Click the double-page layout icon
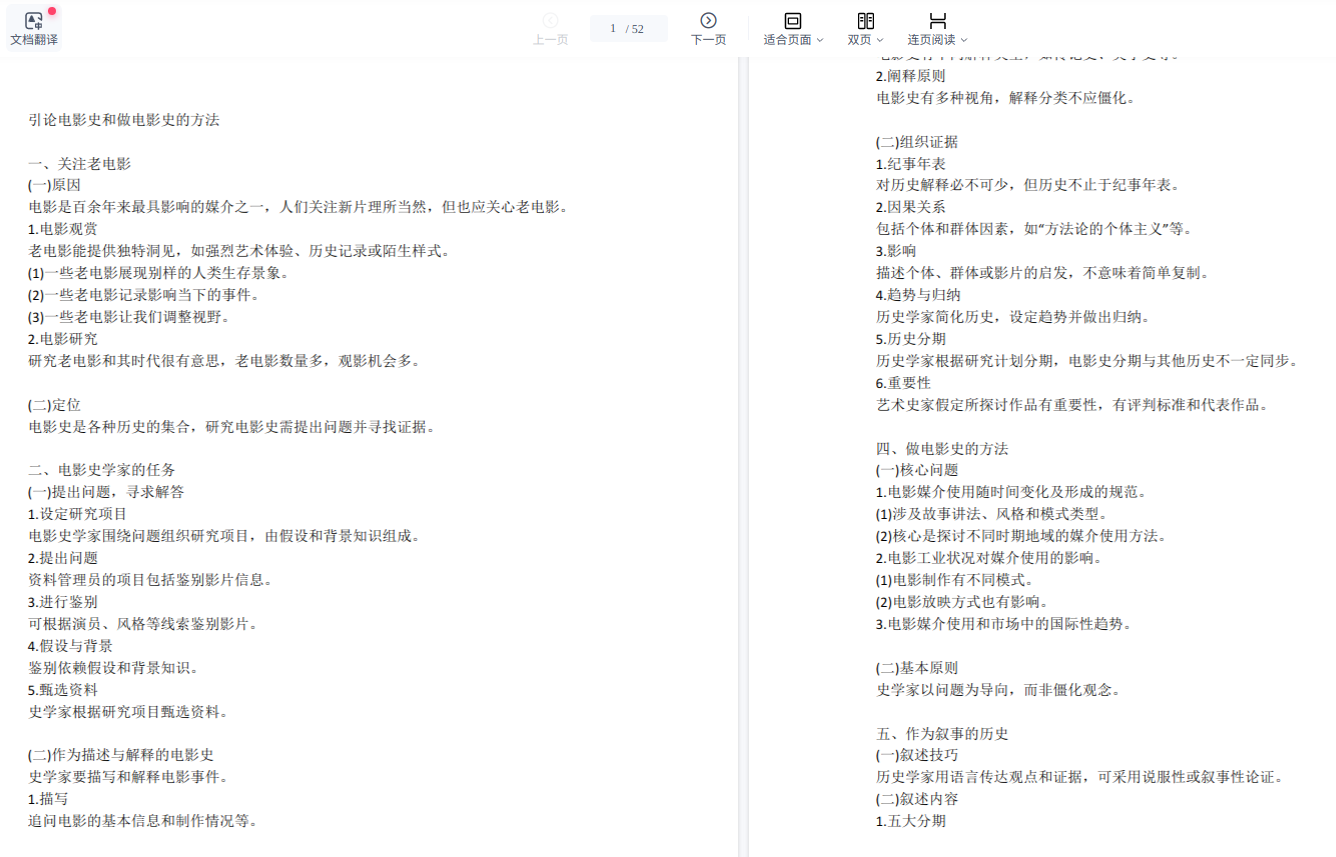Screen dimensions: 1336x857 click(865, 20)
